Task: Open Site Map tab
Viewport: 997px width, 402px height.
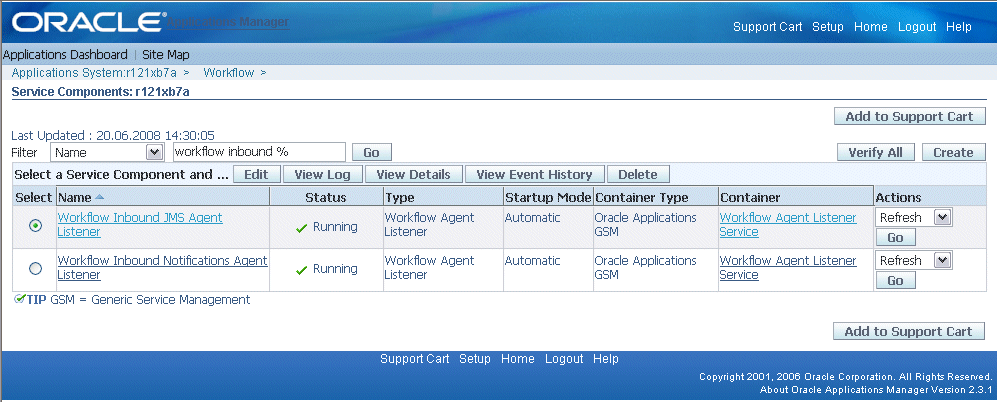Action: (x=165, y=55)
